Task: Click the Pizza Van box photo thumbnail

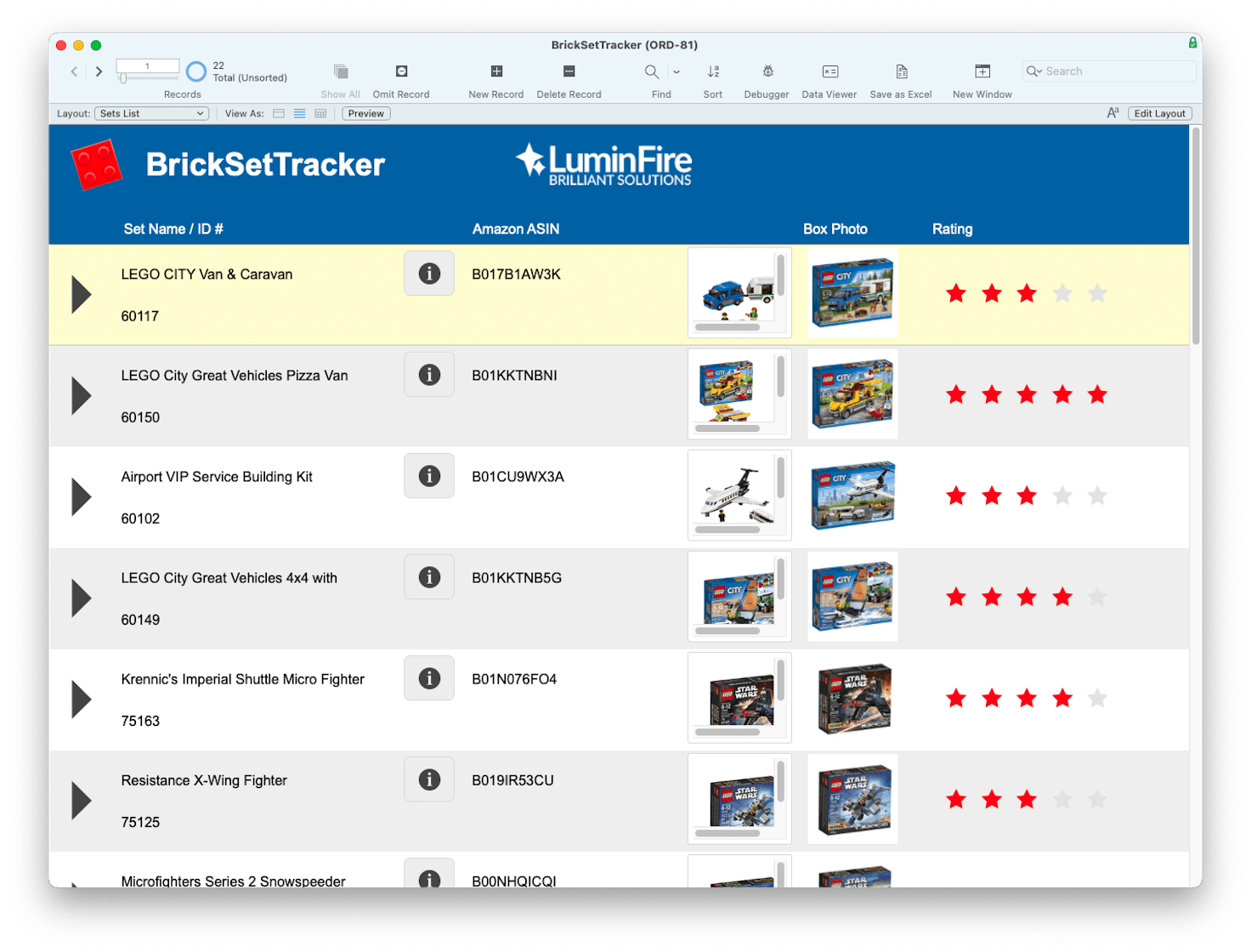Action: (852, 394)
